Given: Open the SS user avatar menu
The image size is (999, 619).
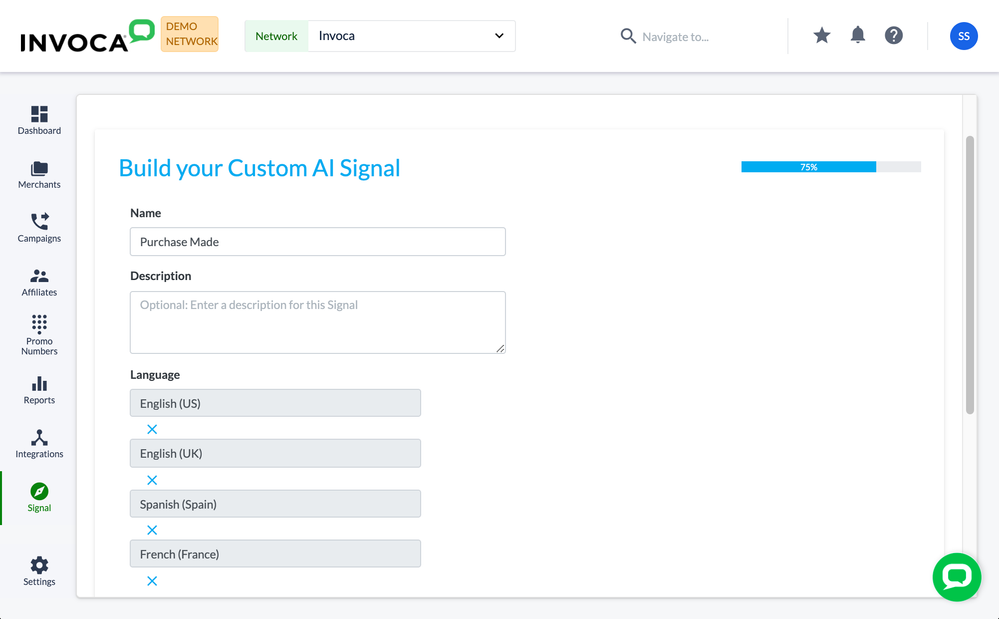Looking at the screenshot, I should (x=963, y=36).
